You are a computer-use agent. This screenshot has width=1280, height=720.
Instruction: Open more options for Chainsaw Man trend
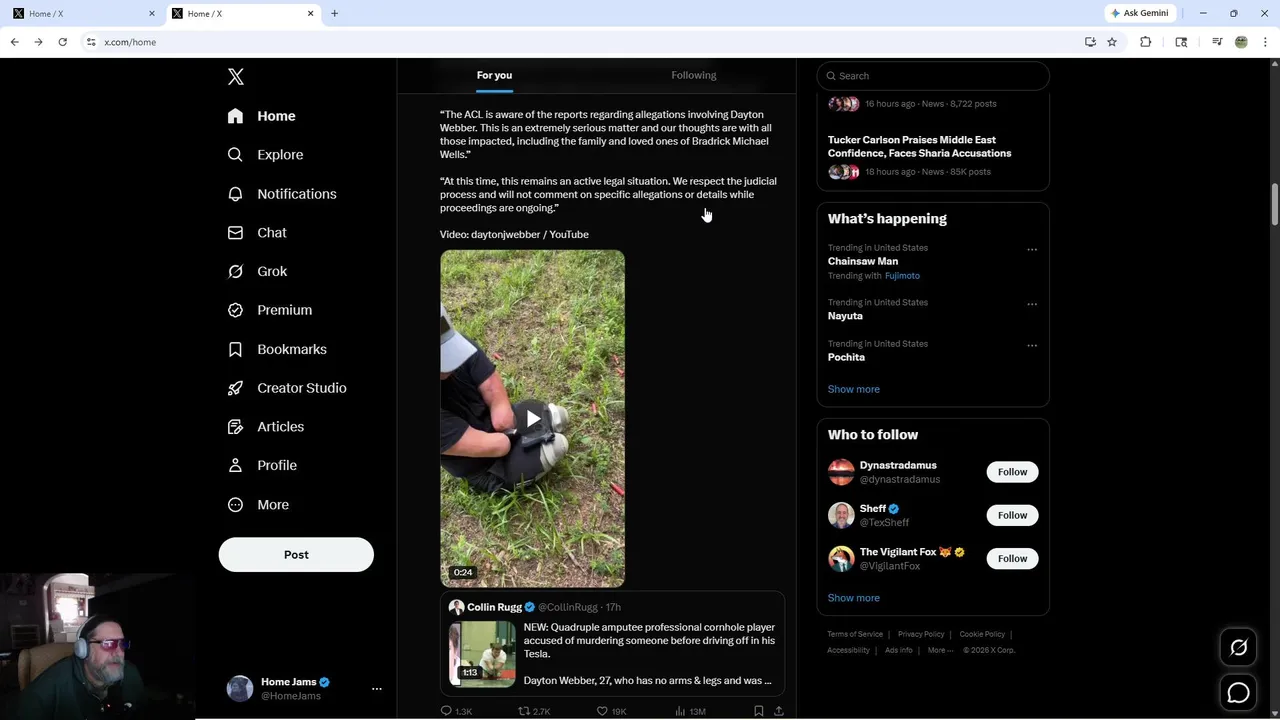pyautogui.click(x=1032, y=249)
